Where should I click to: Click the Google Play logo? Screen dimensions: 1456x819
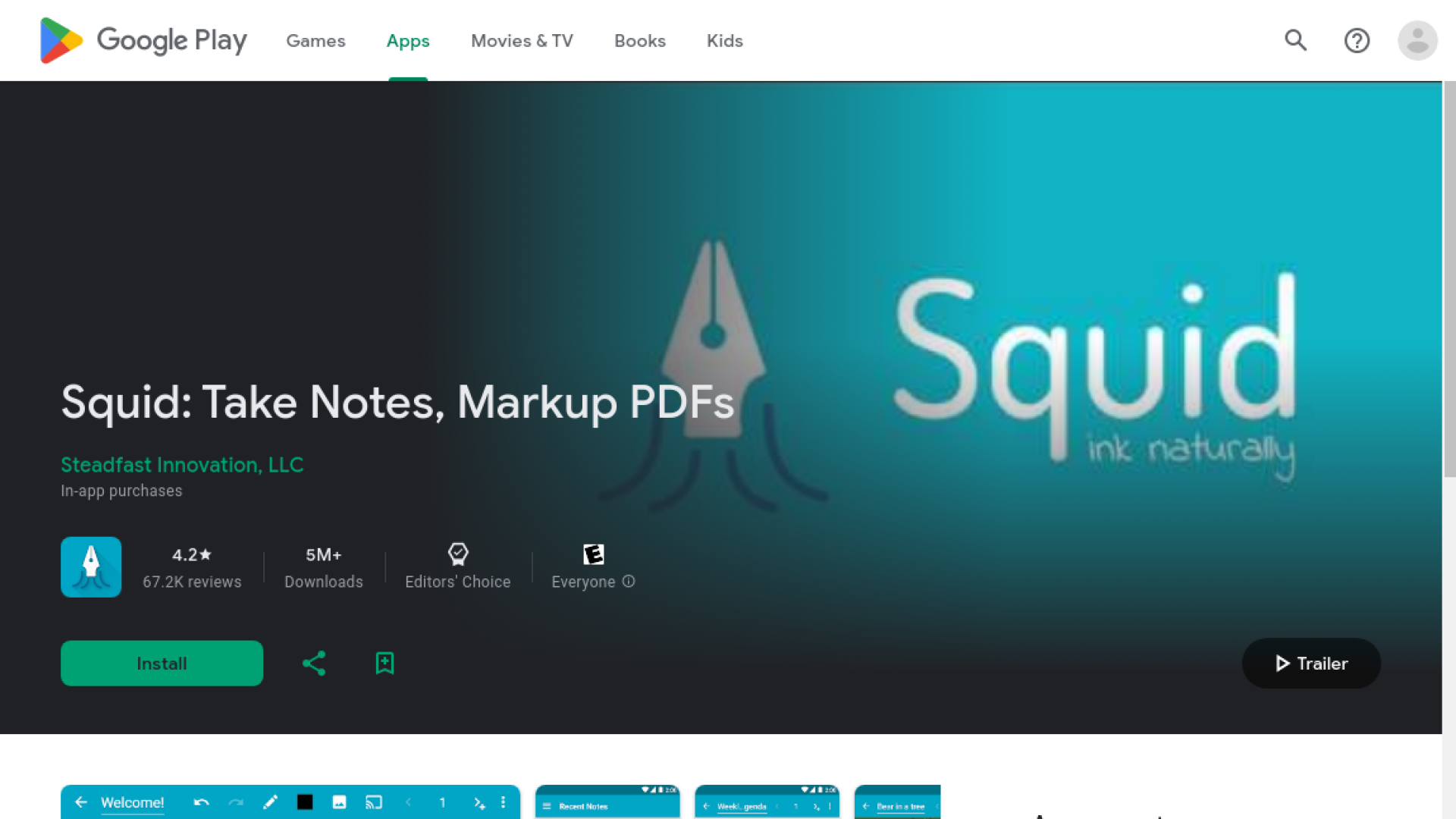point(143,40)
